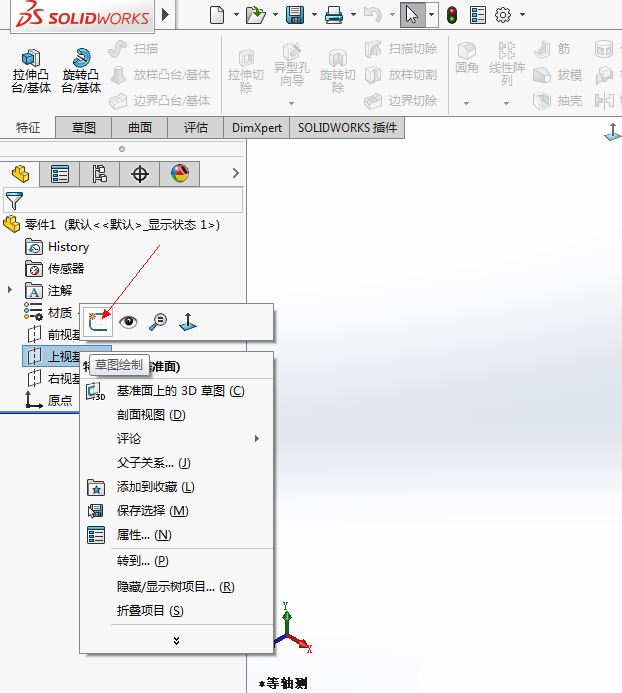
Task: Click the Save floppy disk icon
Action: (x=295, y=15)
